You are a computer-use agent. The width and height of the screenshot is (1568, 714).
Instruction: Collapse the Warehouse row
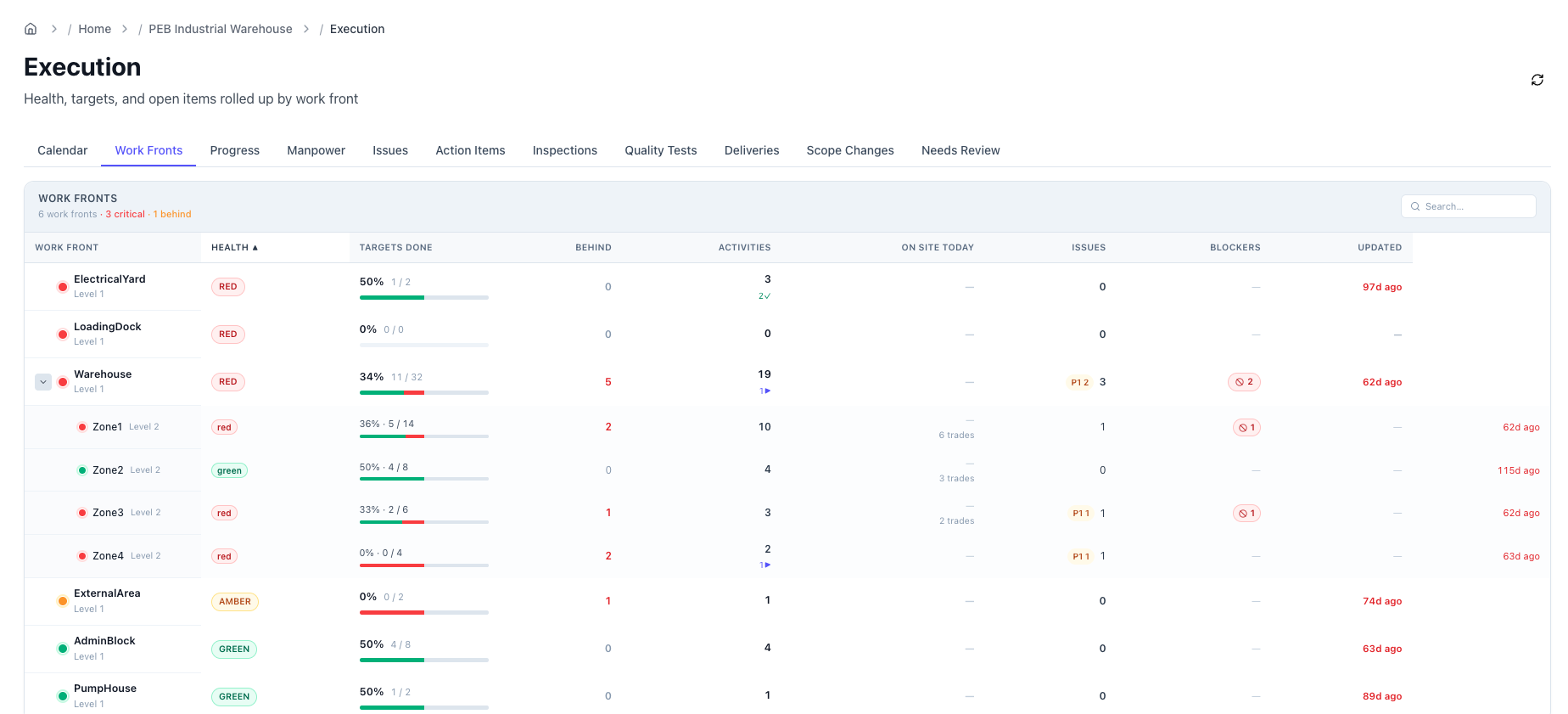[x=43, y=382]
